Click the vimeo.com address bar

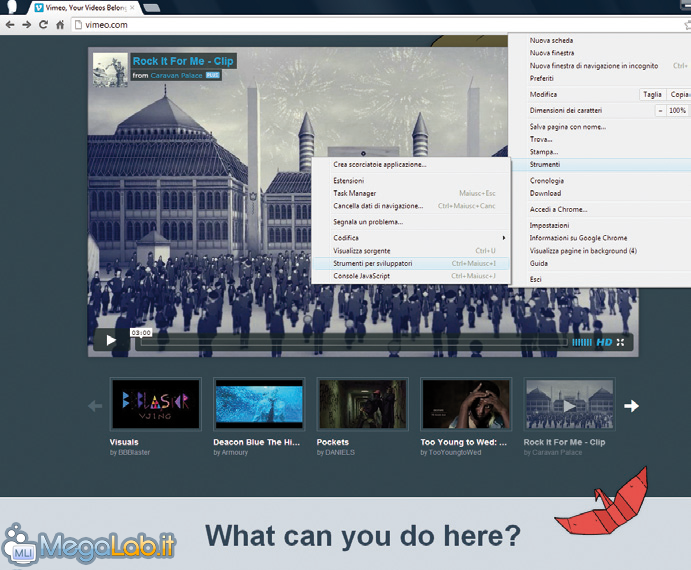(379, 25)
